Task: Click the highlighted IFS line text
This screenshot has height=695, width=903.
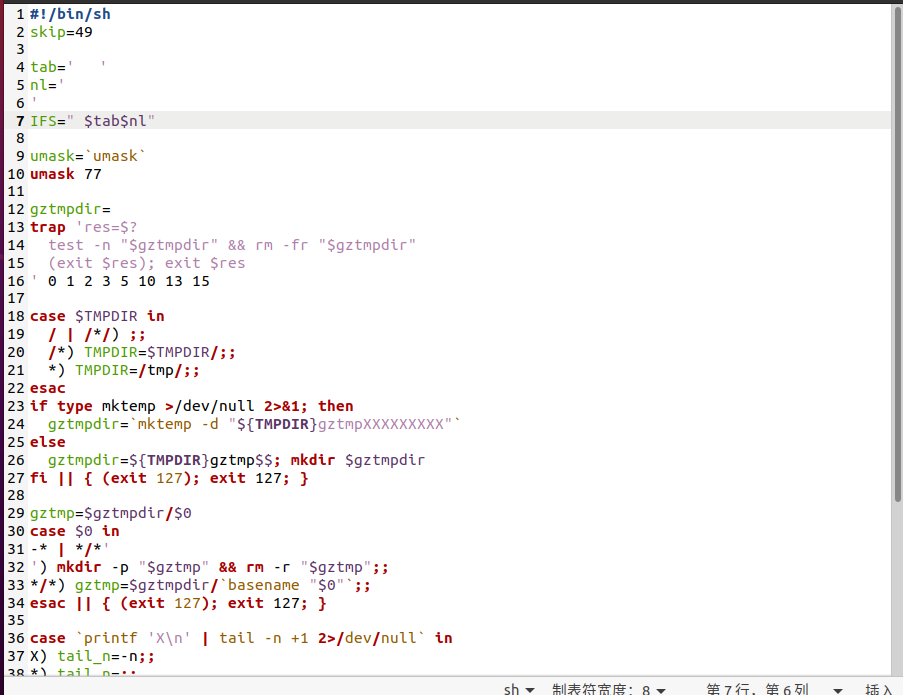Action: point(92,121)
